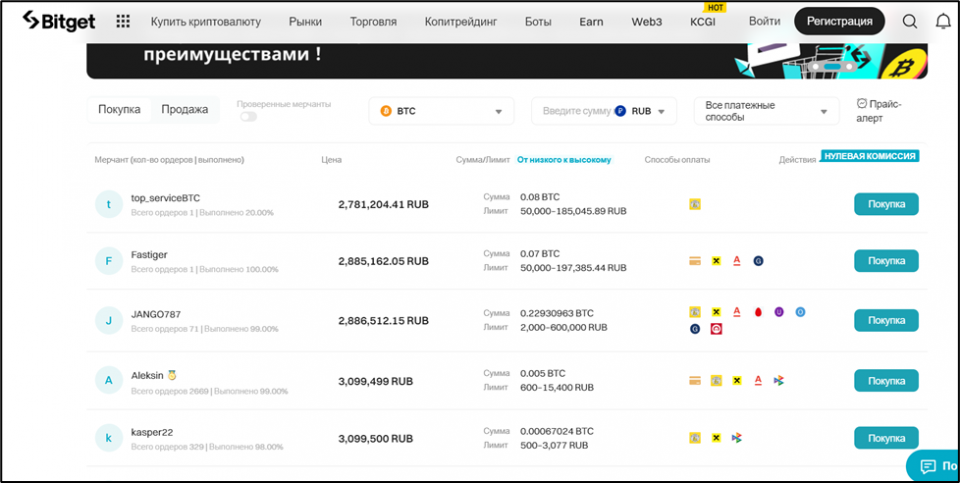Toggle the Проверенные мерчанты switch
Screen dimensions: 960x483
[x=248, y=117]
